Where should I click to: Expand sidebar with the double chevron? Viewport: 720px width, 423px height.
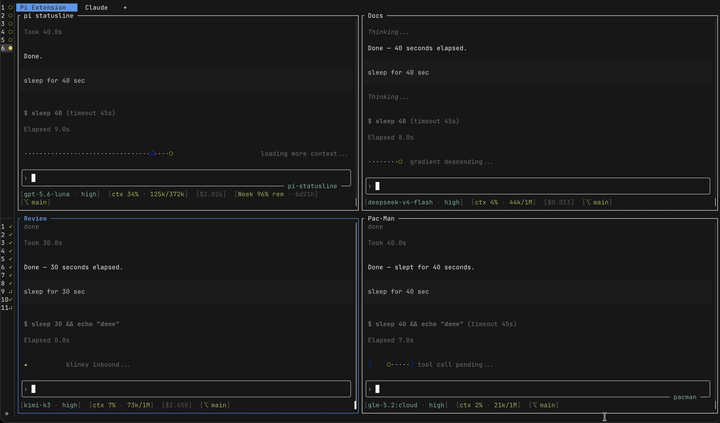coord(6,413)
